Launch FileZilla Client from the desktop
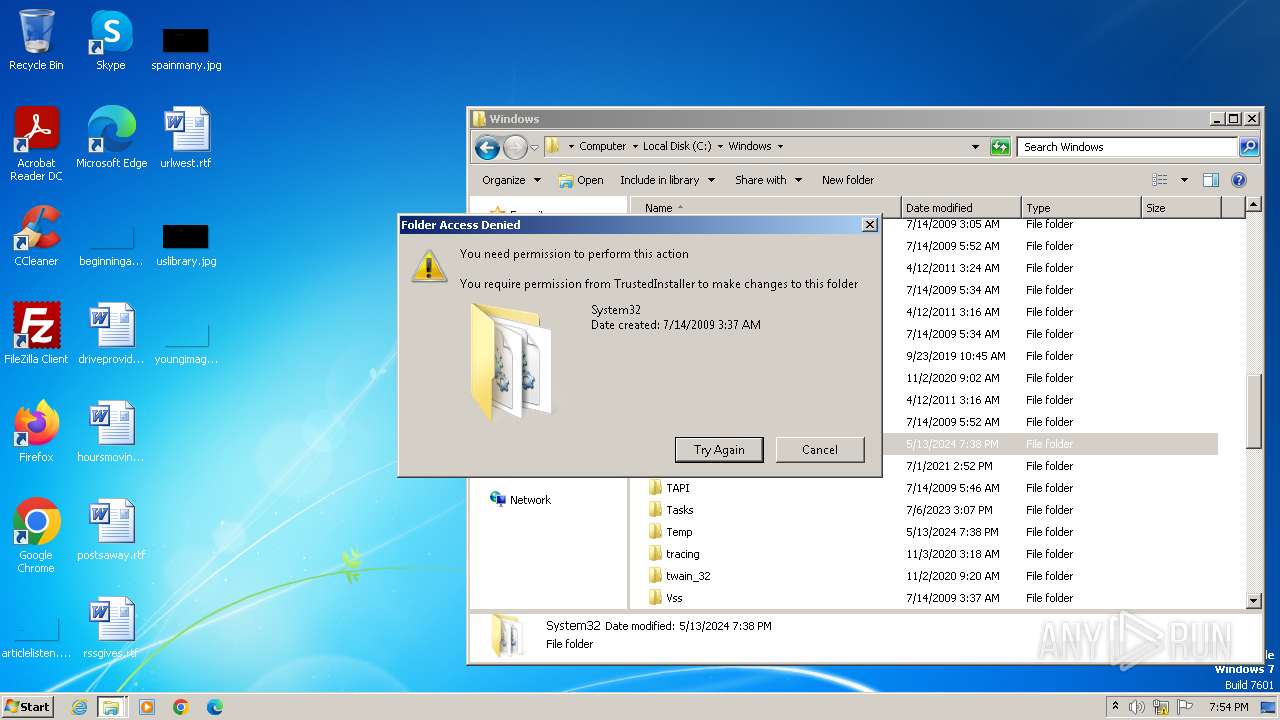The height and width of the screenshot is (720, 1280). pos(36,333)
